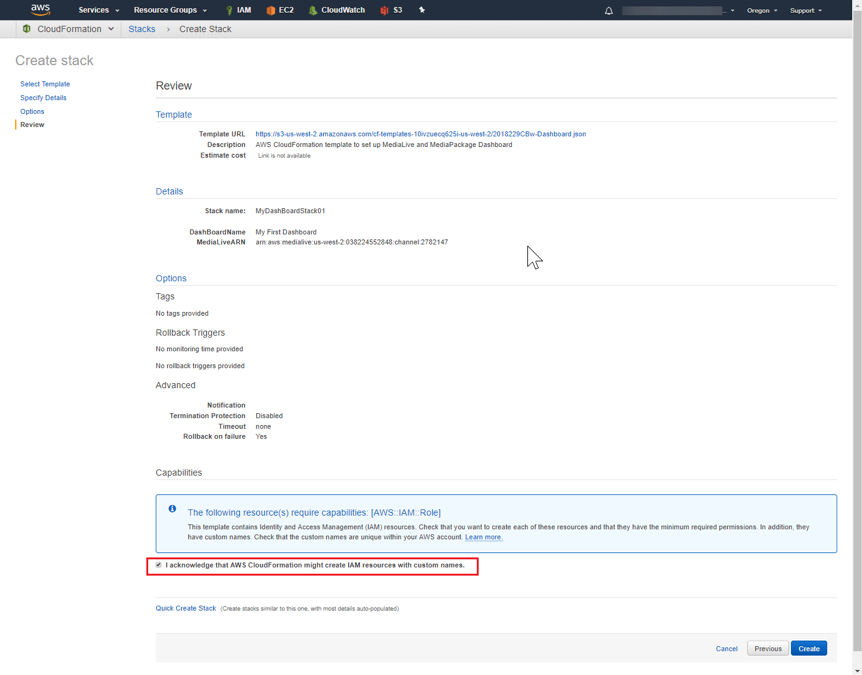The height and width of the screenshot is (675, 862).
Task: Click the CloudFormation service icon
Action: (x=26, y=29)
